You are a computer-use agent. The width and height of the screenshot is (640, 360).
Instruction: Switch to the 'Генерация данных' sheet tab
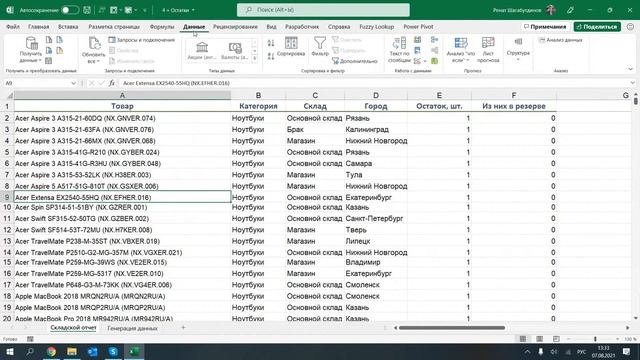(x=132, y=328)
